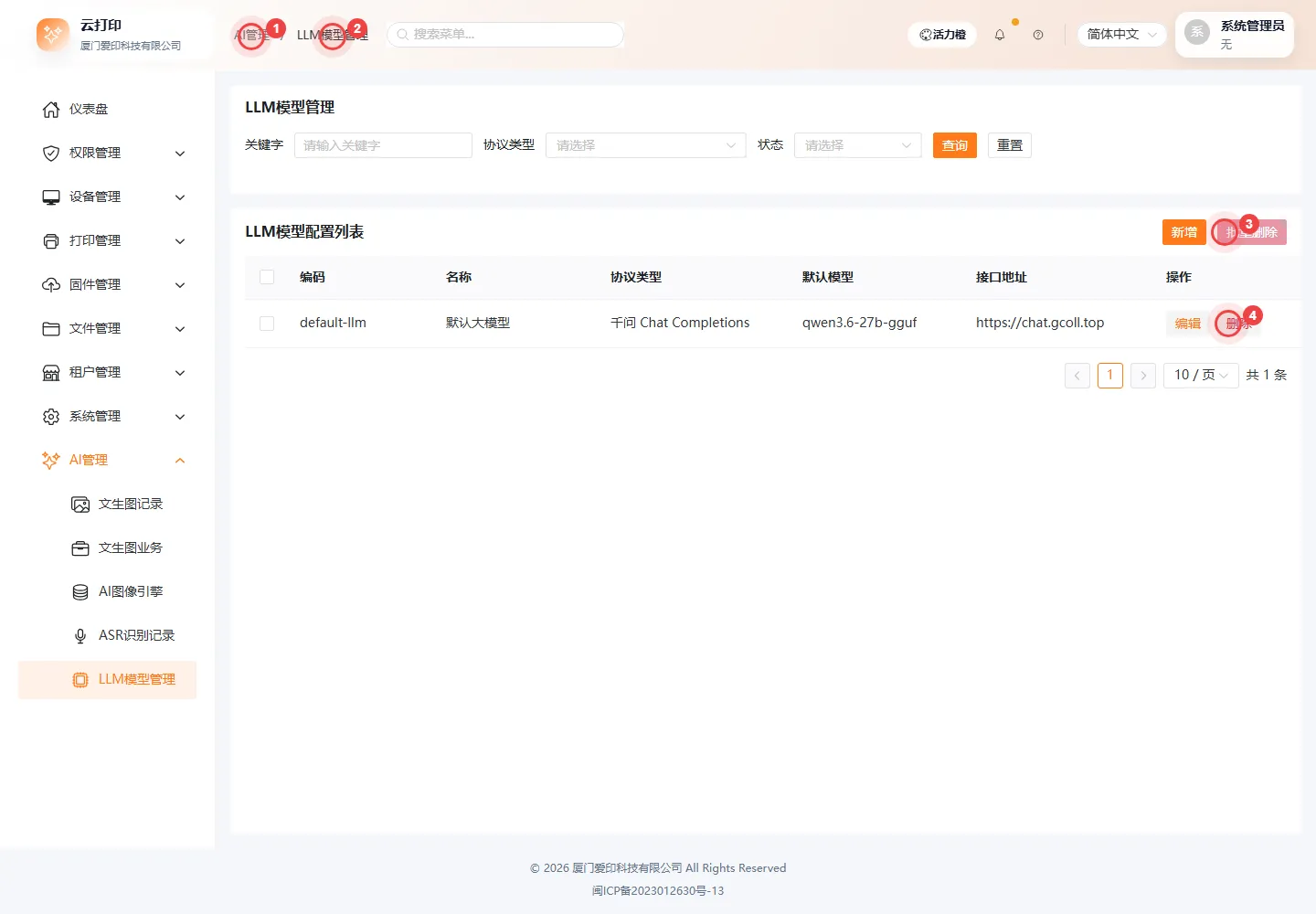The image size is (1316, 914).
Task: Expand the 设备管理 menu chevron
Action: [180, 197]
